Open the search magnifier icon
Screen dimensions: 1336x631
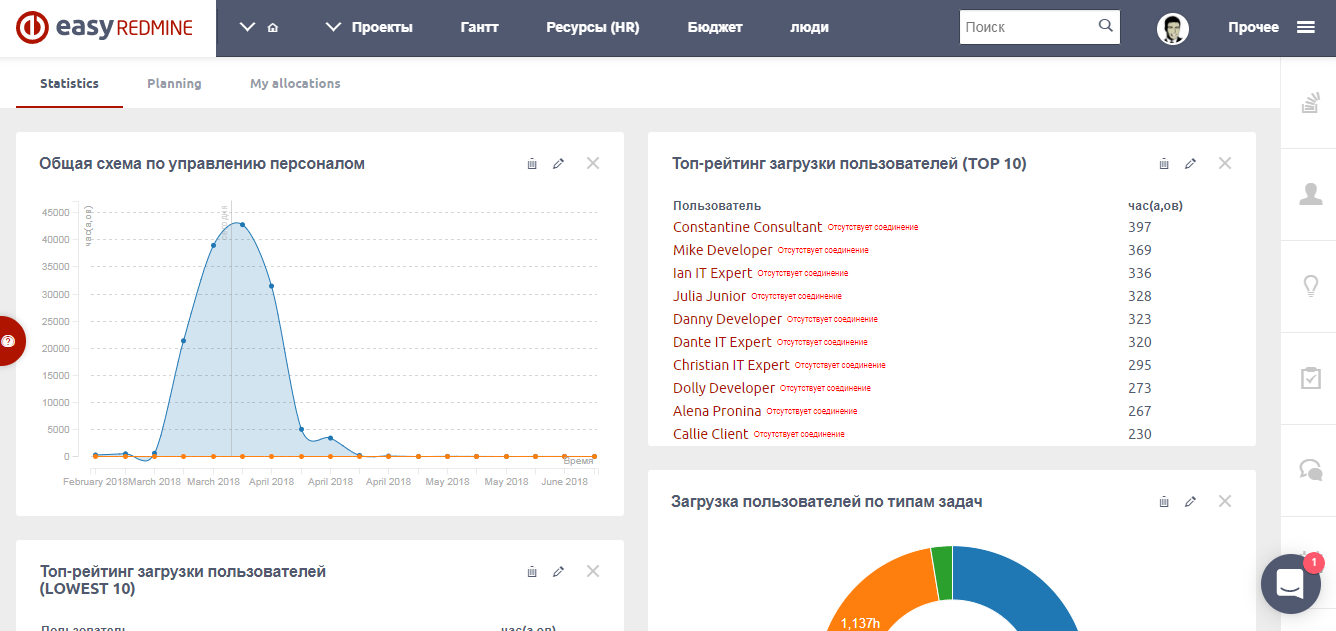(1106, 26)
